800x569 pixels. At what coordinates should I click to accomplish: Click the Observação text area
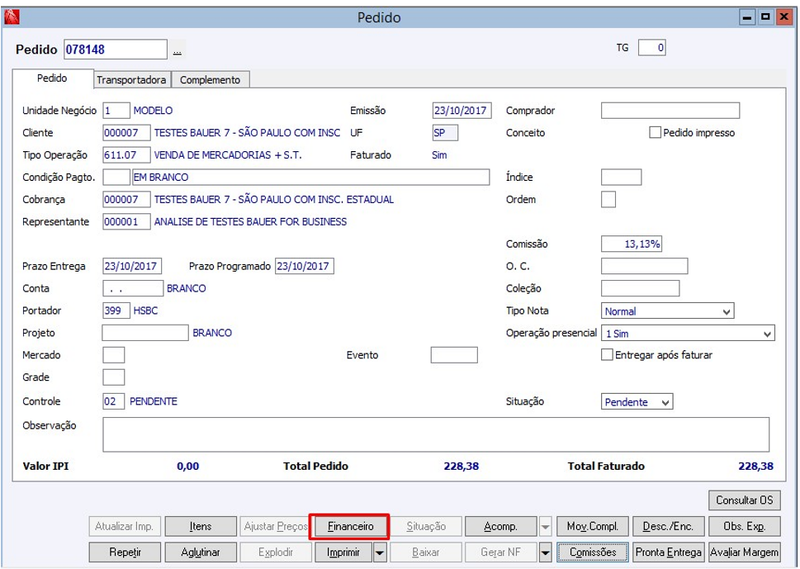coord(436,435)
